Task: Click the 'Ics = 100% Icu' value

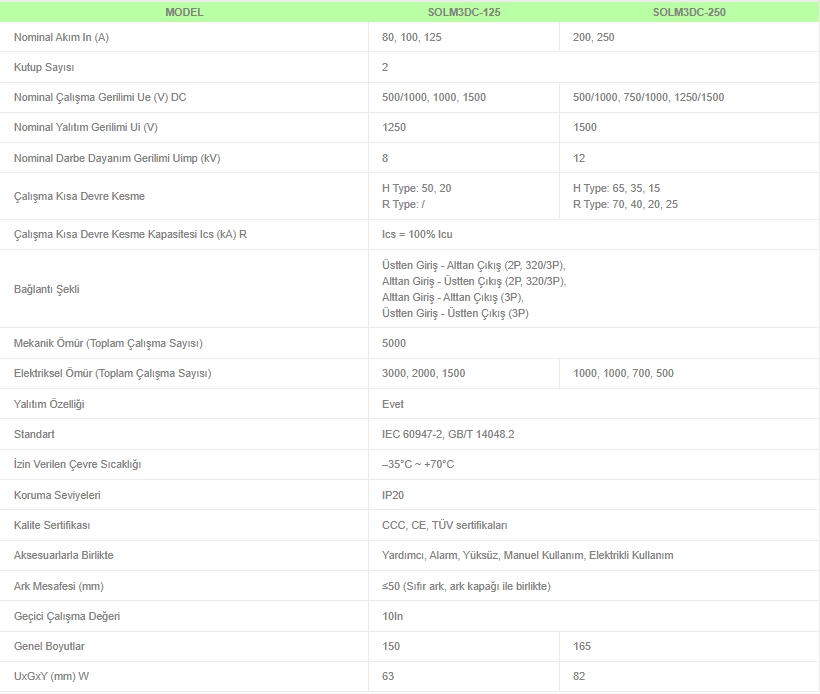Action: (417, 234)
